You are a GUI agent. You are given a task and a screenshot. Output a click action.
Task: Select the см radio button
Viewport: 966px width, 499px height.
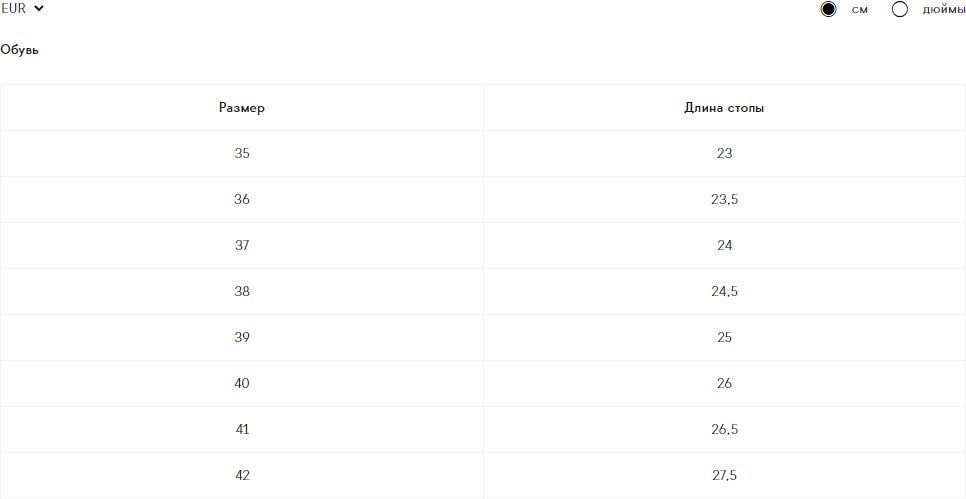tap(828, 10)
